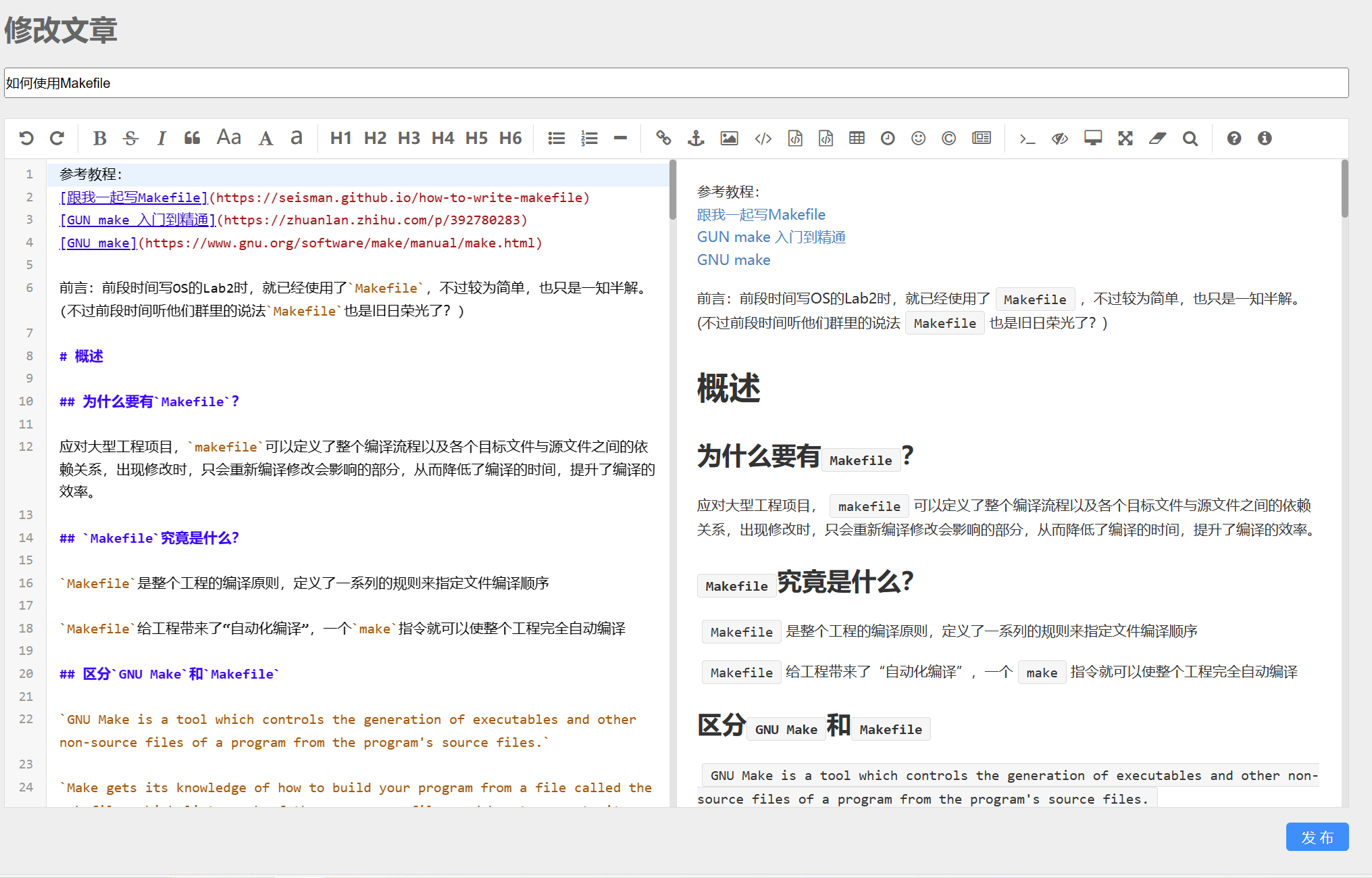This screenshot has height=878, width=1372.
Task: Apply H1 heading style
Action: [340, 139]
